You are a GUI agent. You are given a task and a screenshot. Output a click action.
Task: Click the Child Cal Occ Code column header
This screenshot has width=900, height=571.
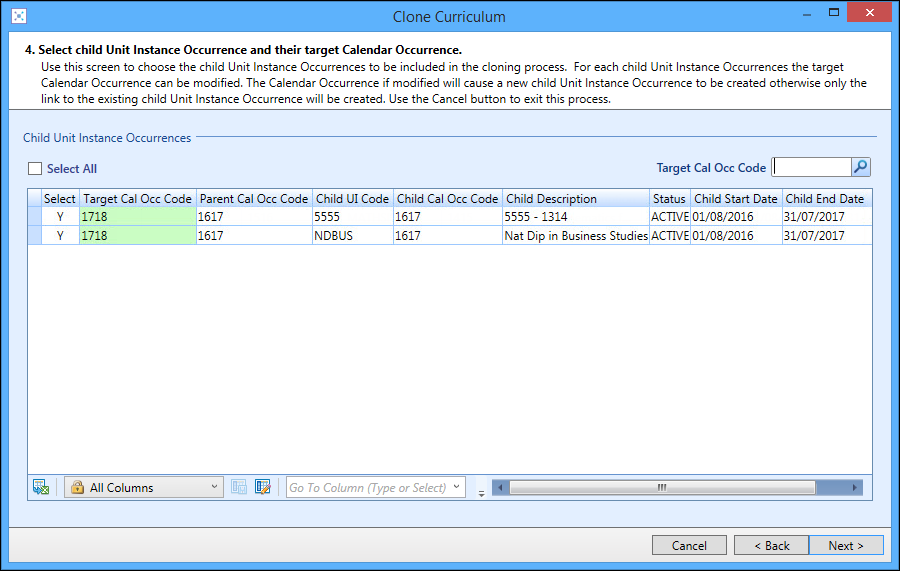(x=448, y=199)
